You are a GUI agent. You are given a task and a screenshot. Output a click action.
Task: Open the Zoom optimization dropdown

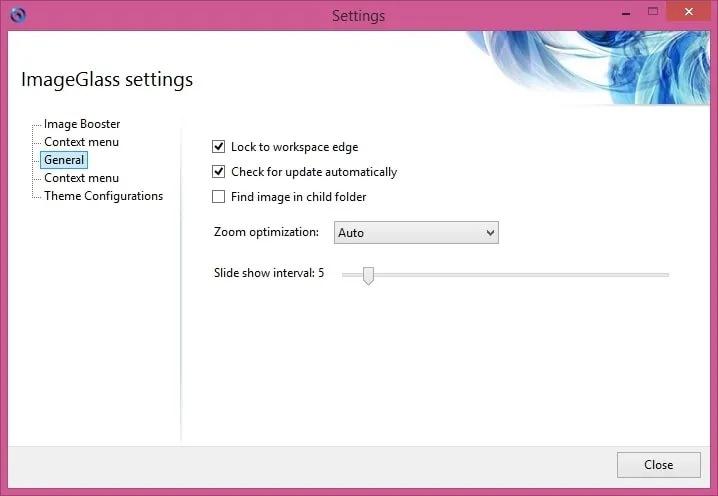416,233
